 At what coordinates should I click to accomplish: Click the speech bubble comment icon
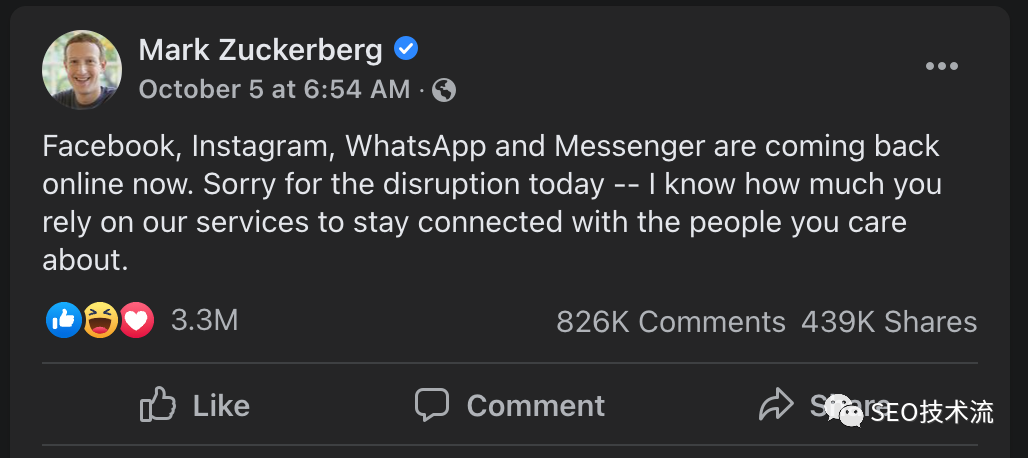[x=432, y=405]
